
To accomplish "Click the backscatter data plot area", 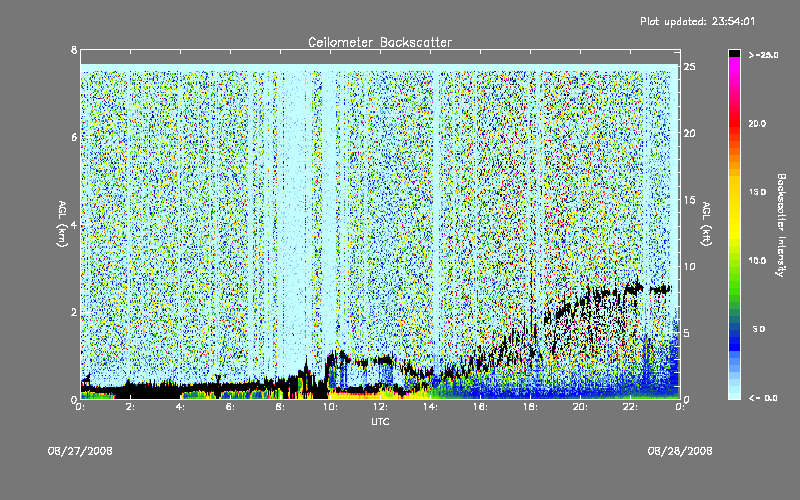I will pyautogui.click(x=380, y=224).
